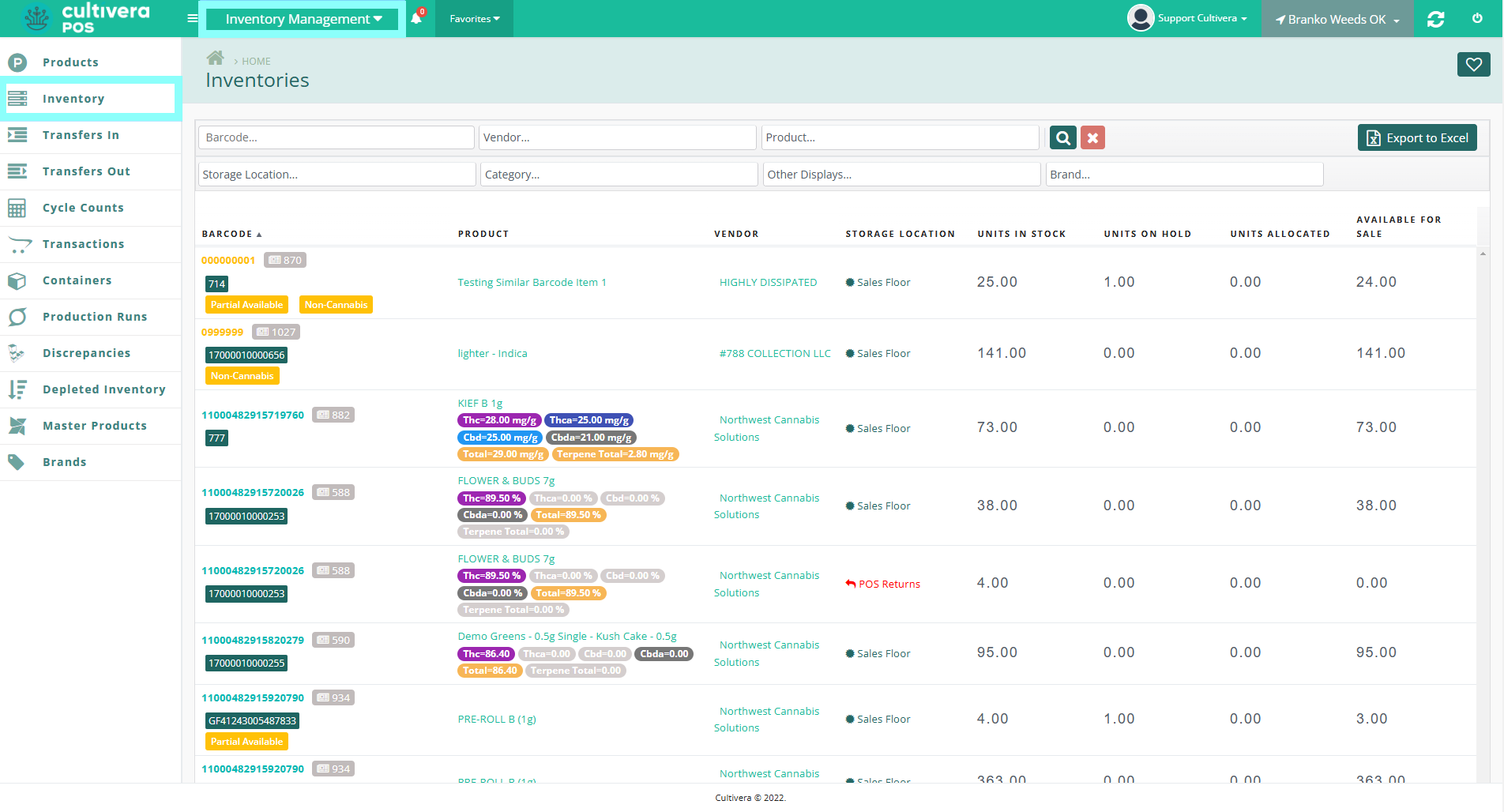The image size is (1504, 812).
Task: Open #788 COLLECTION LLC vendor link
Action: point(775,354)
